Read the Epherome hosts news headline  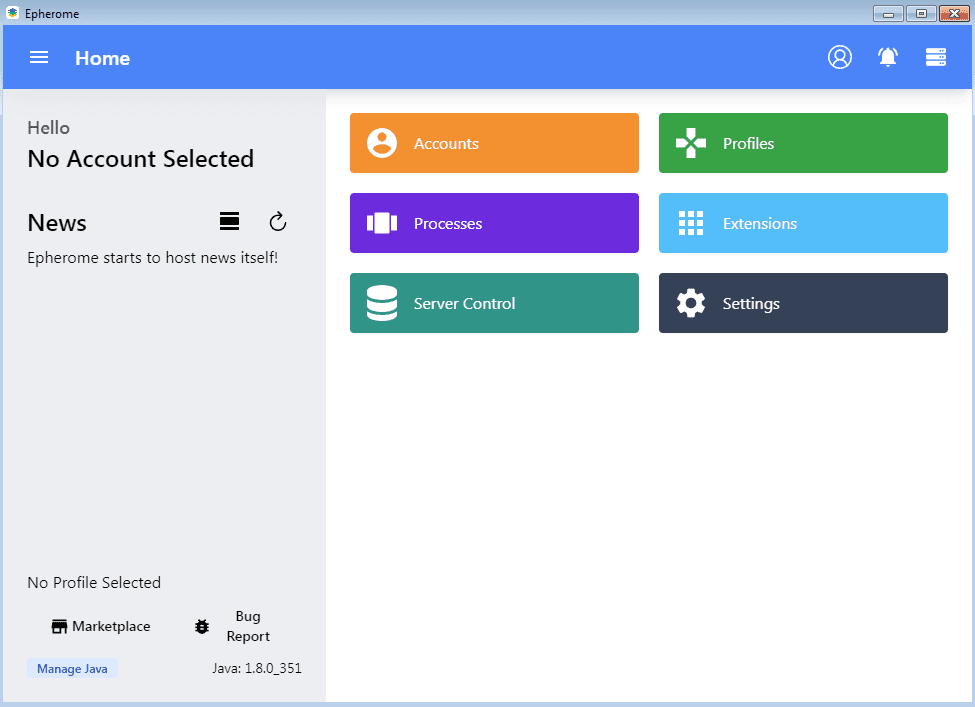click(x=152, y=257)
